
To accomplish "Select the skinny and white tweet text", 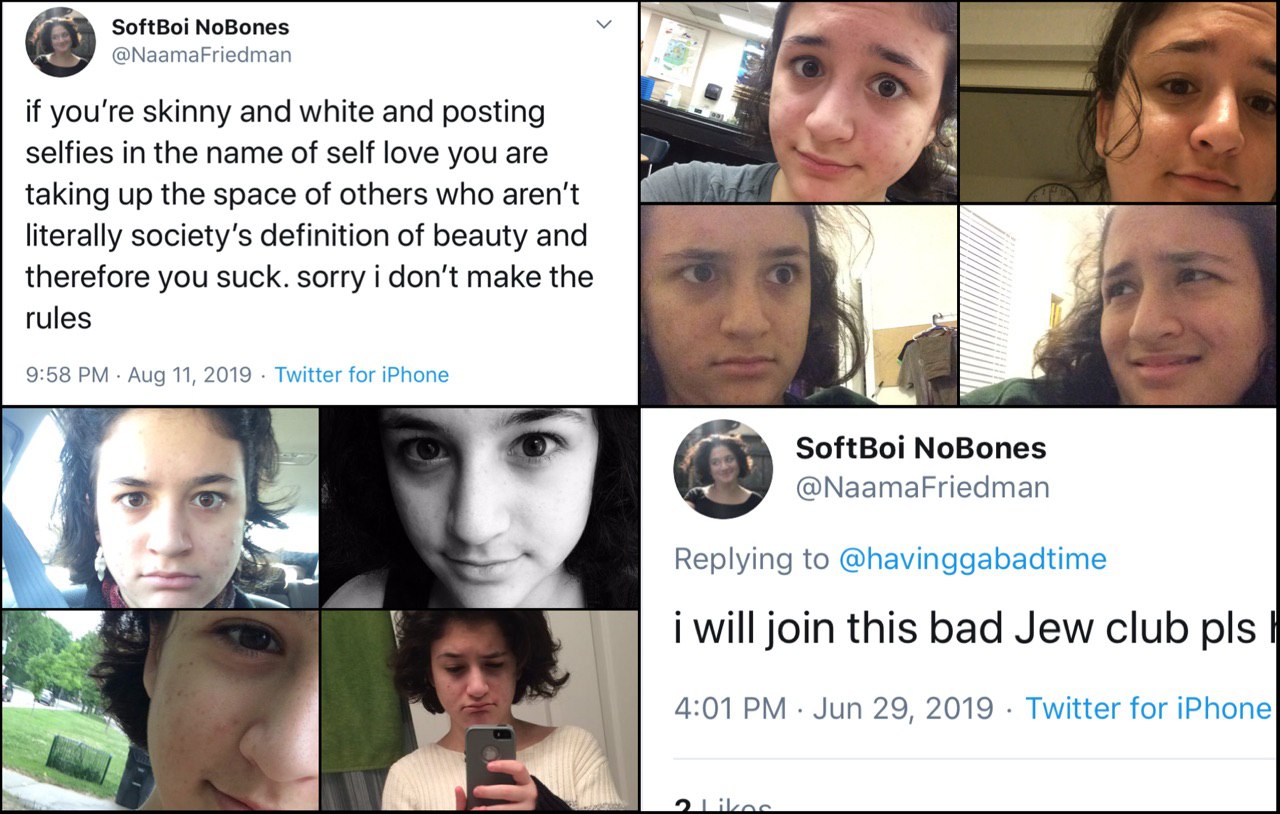I will tap(309, 215).
